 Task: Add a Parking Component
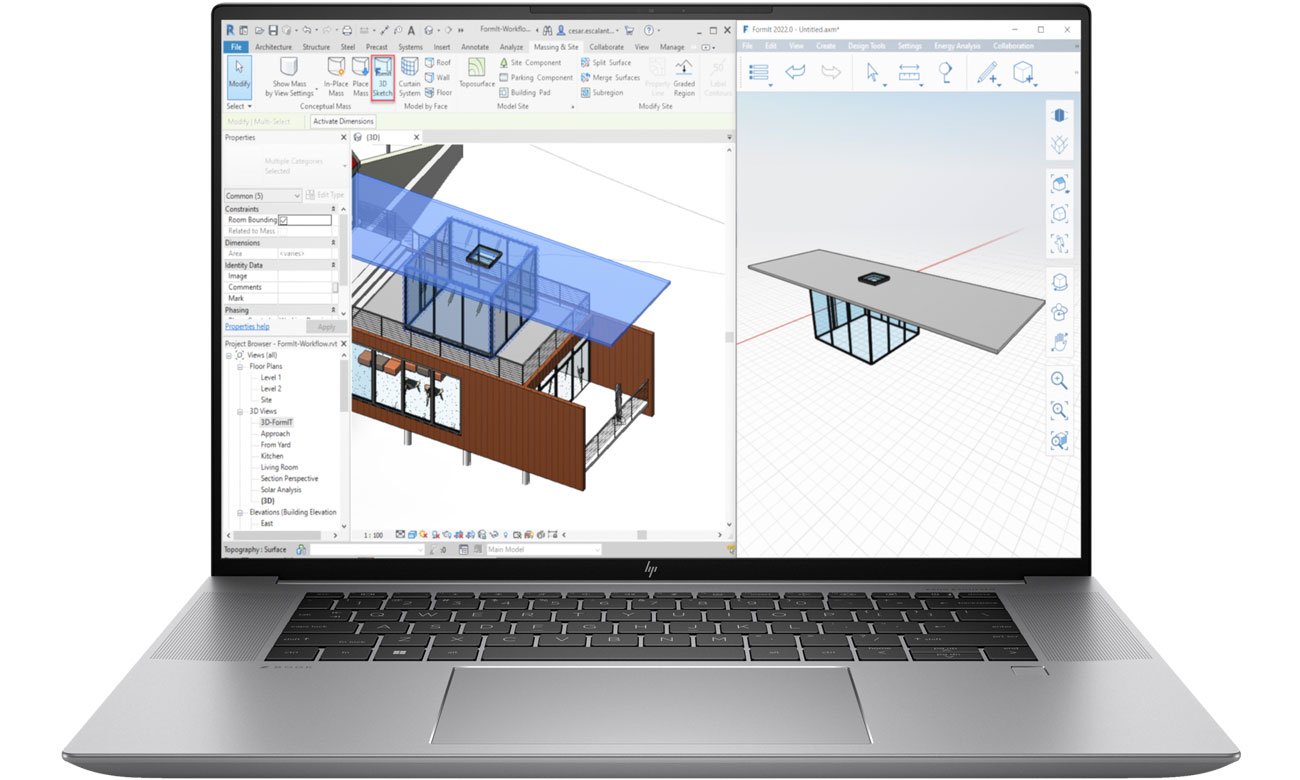[x=536, y=77]
